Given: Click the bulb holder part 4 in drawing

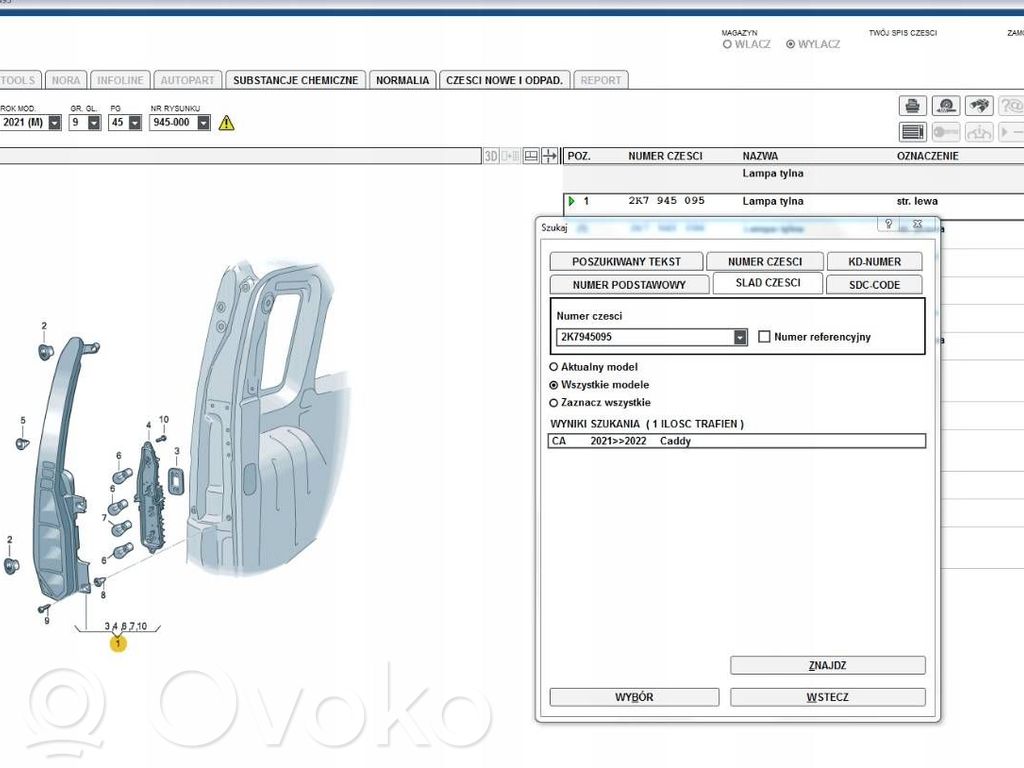Looking at the screenshot, I should pyautogui.click(x=150, y=496).
